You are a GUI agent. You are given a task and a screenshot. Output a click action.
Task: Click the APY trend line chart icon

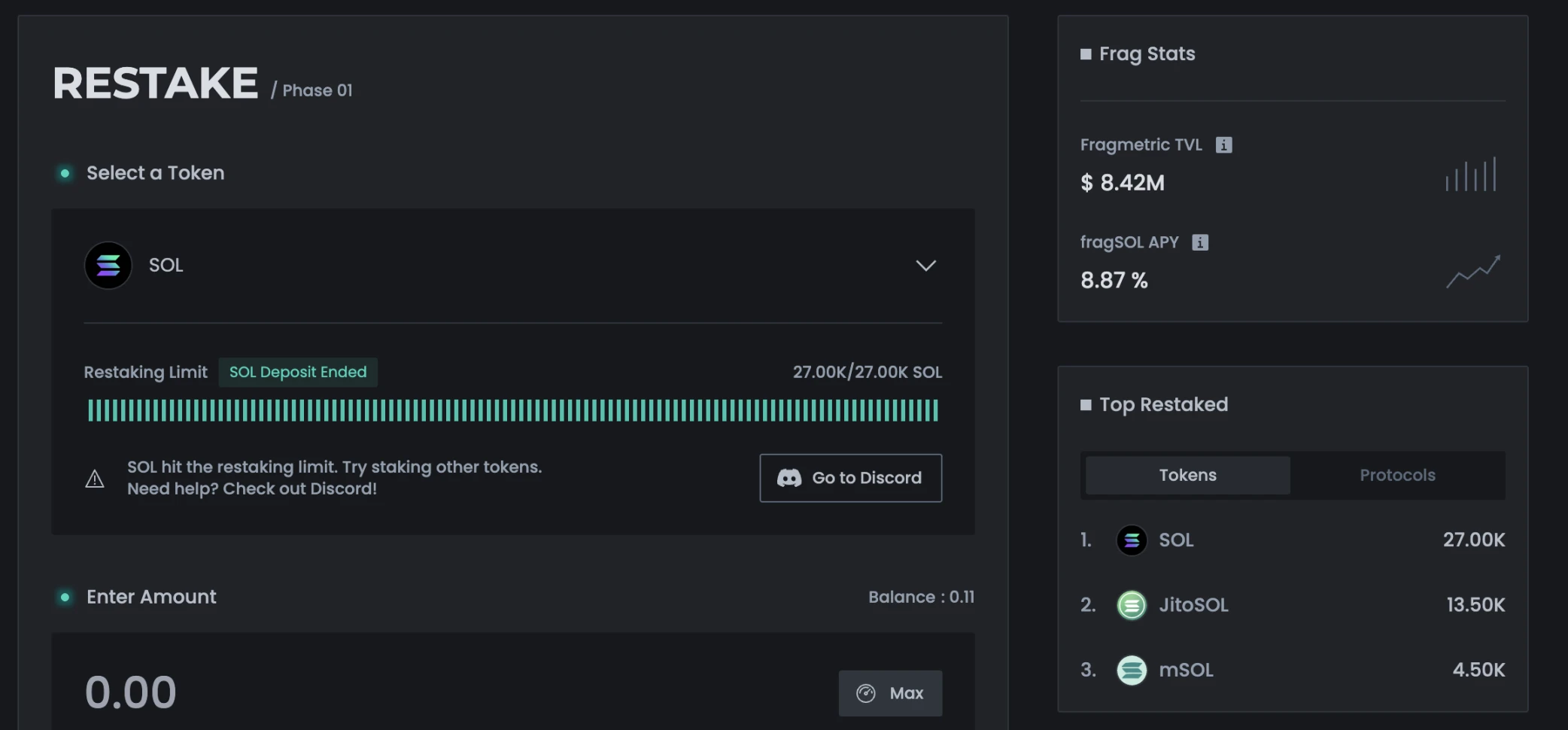pyautogui.click(x=1472, y=272)
